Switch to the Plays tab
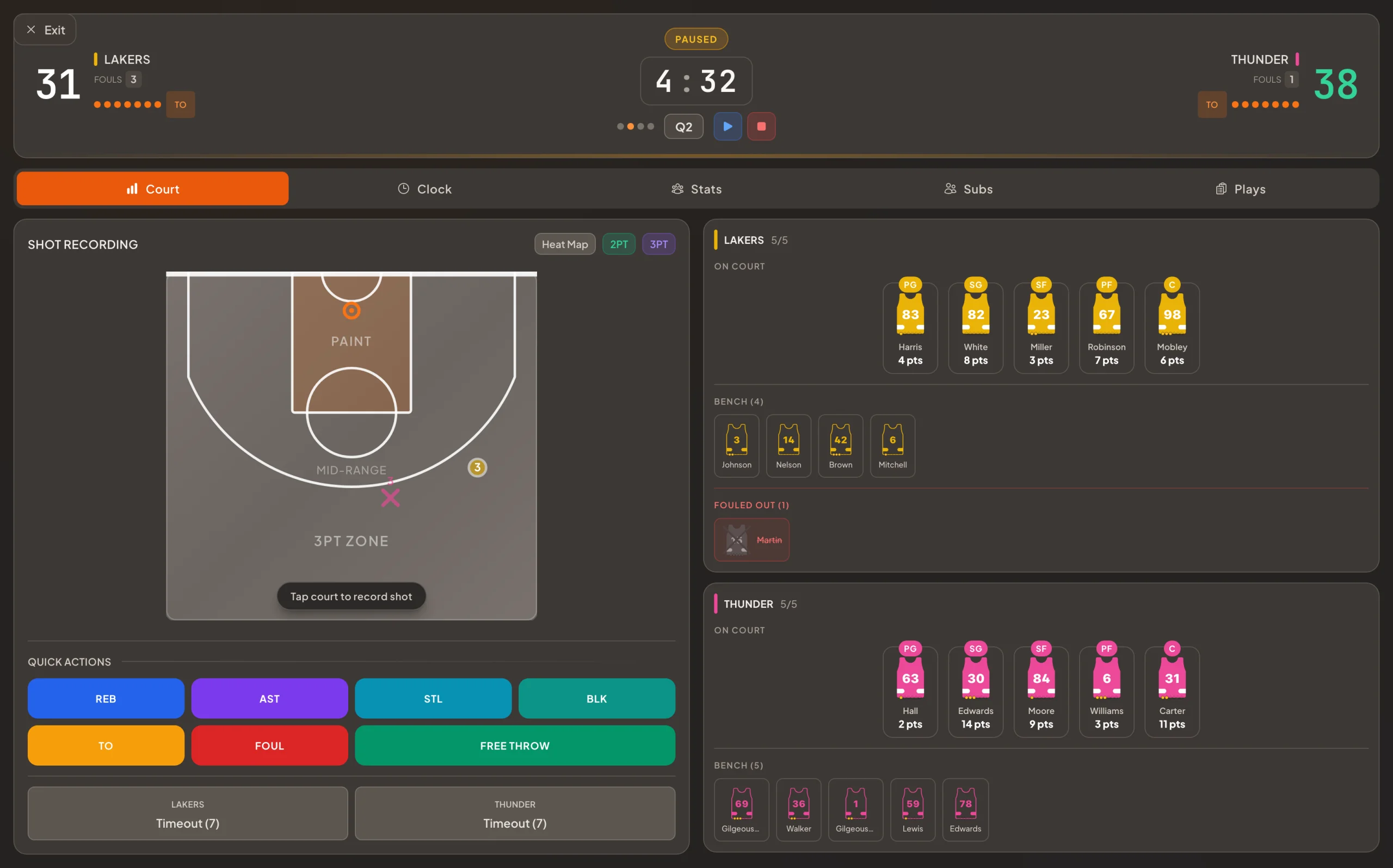 [x=1240, y=188]
